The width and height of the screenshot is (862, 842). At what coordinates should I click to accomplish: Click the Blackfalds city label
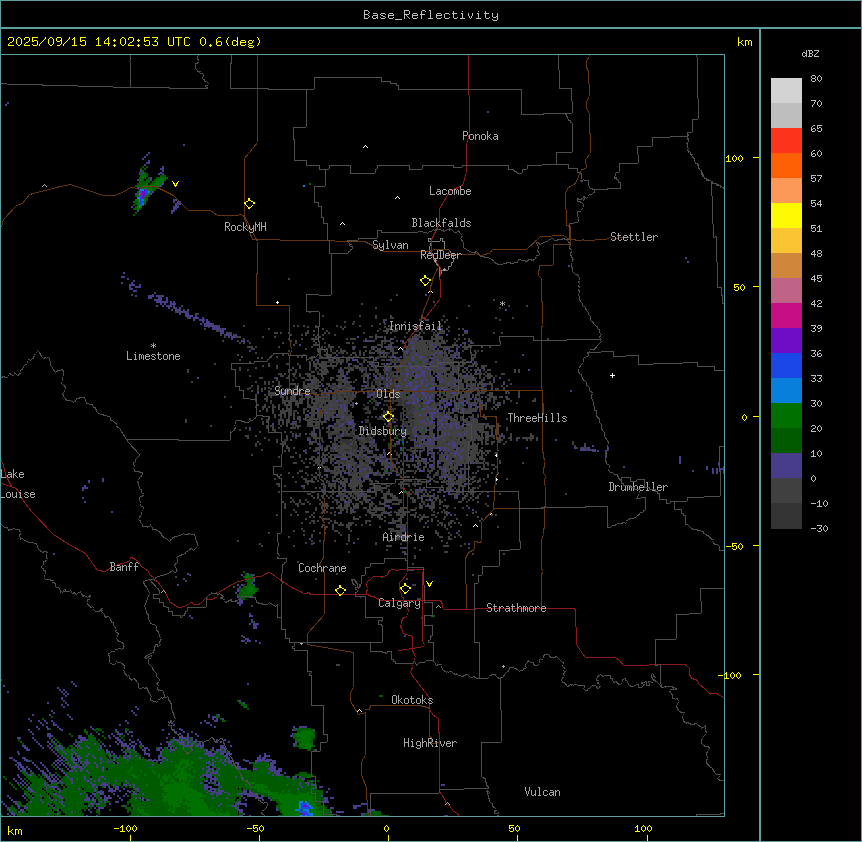(441, 223)
